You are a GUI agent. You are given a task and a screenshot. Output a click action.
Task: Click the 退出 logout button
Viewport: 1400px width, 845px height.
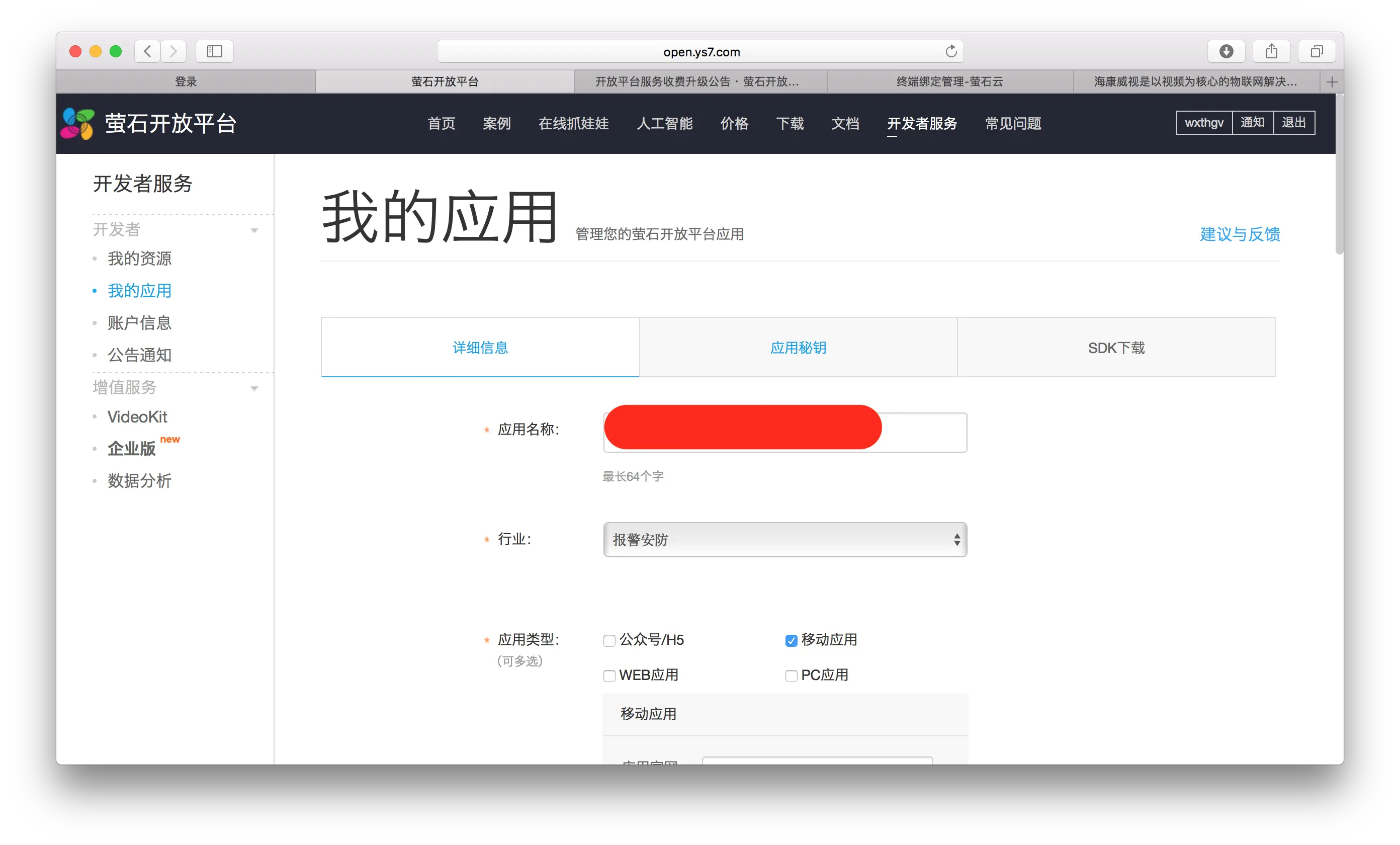(1294, 123)
